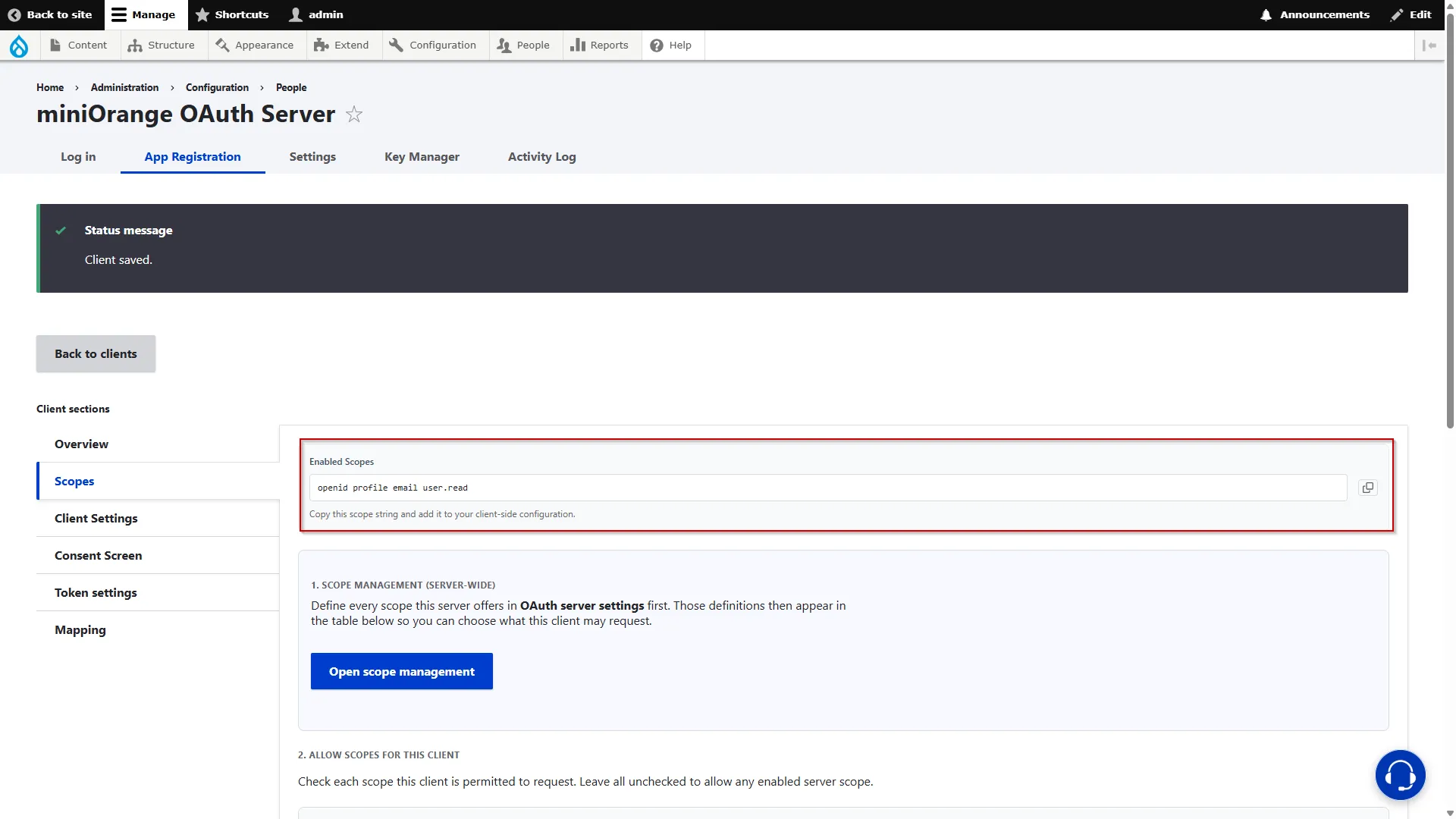This screenshot has width=1456, height=819.
Task: Select the App Registration tab
Action: [x=193, y=156]
